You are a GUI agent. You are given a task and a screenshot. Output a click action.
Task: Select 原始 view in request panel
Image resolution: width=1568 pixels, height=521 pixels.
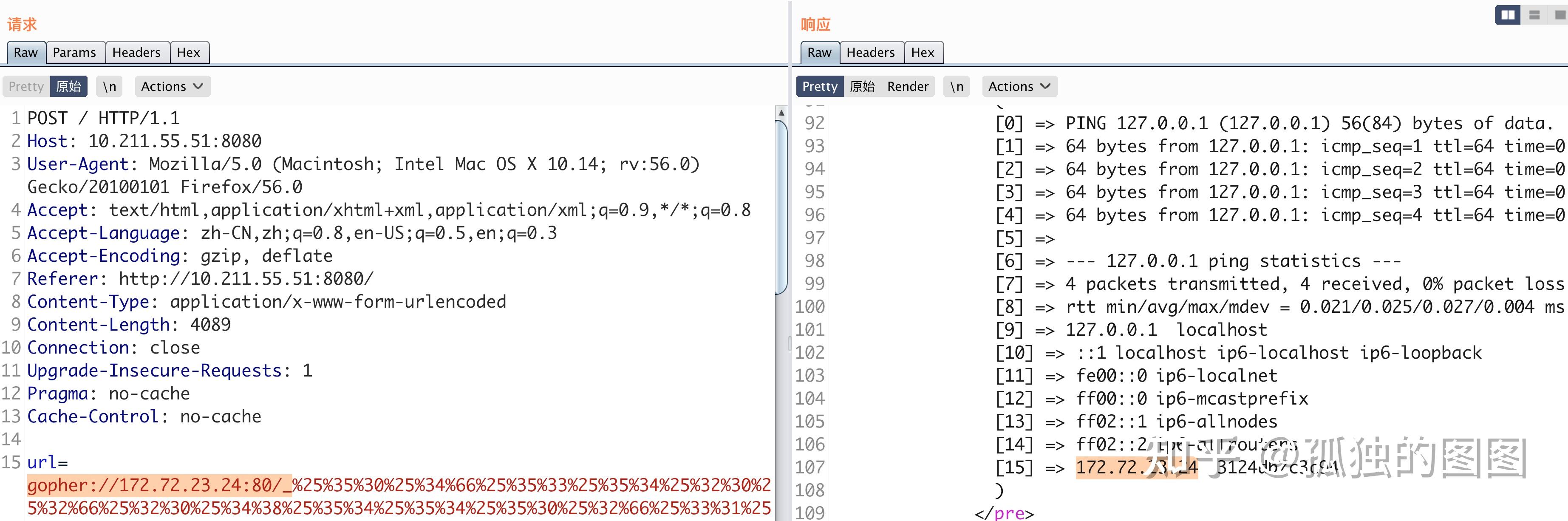coord(68,86)
